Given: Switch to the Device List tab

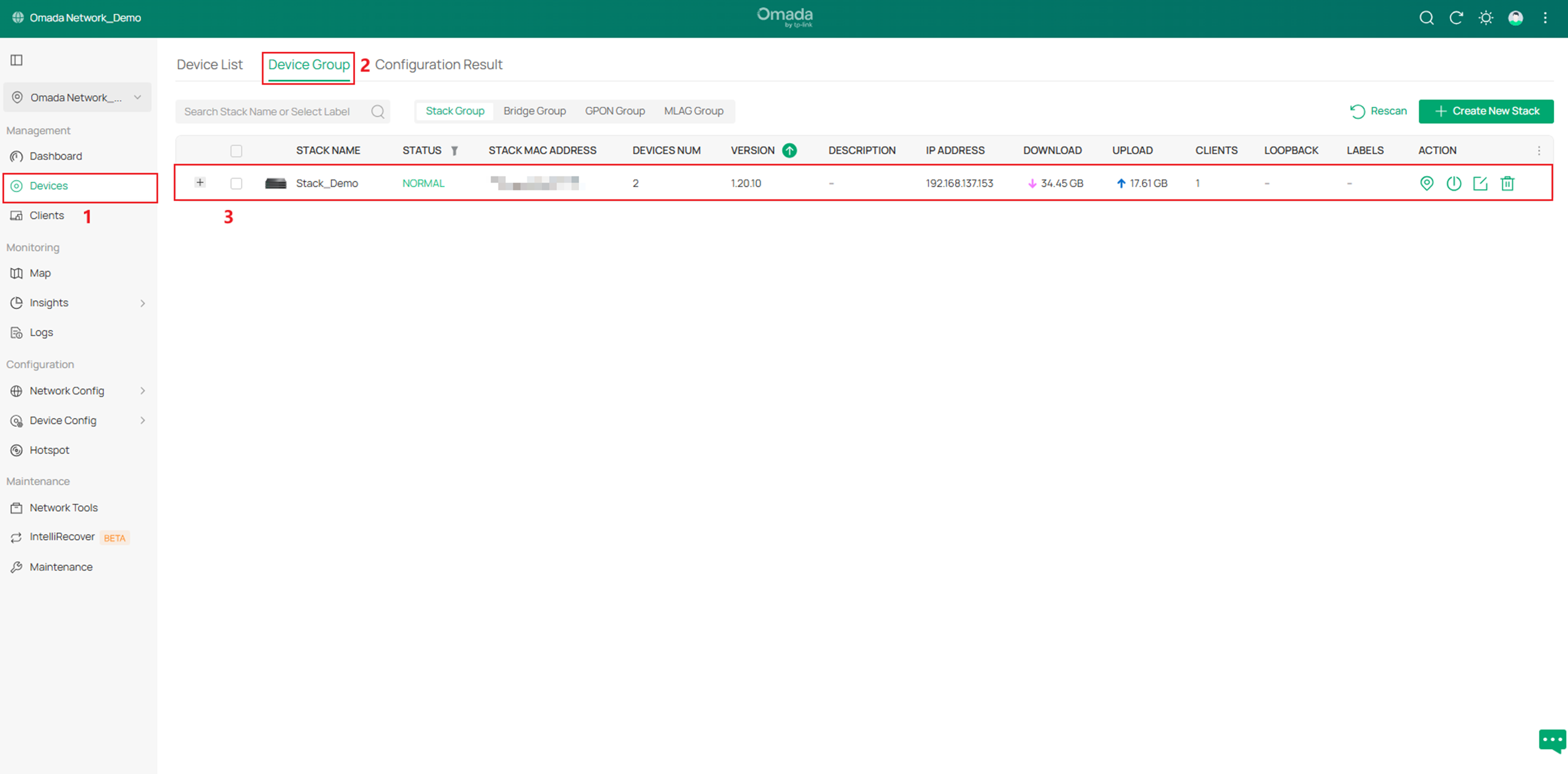Looking at the screenshot, I should pos(209,64).
